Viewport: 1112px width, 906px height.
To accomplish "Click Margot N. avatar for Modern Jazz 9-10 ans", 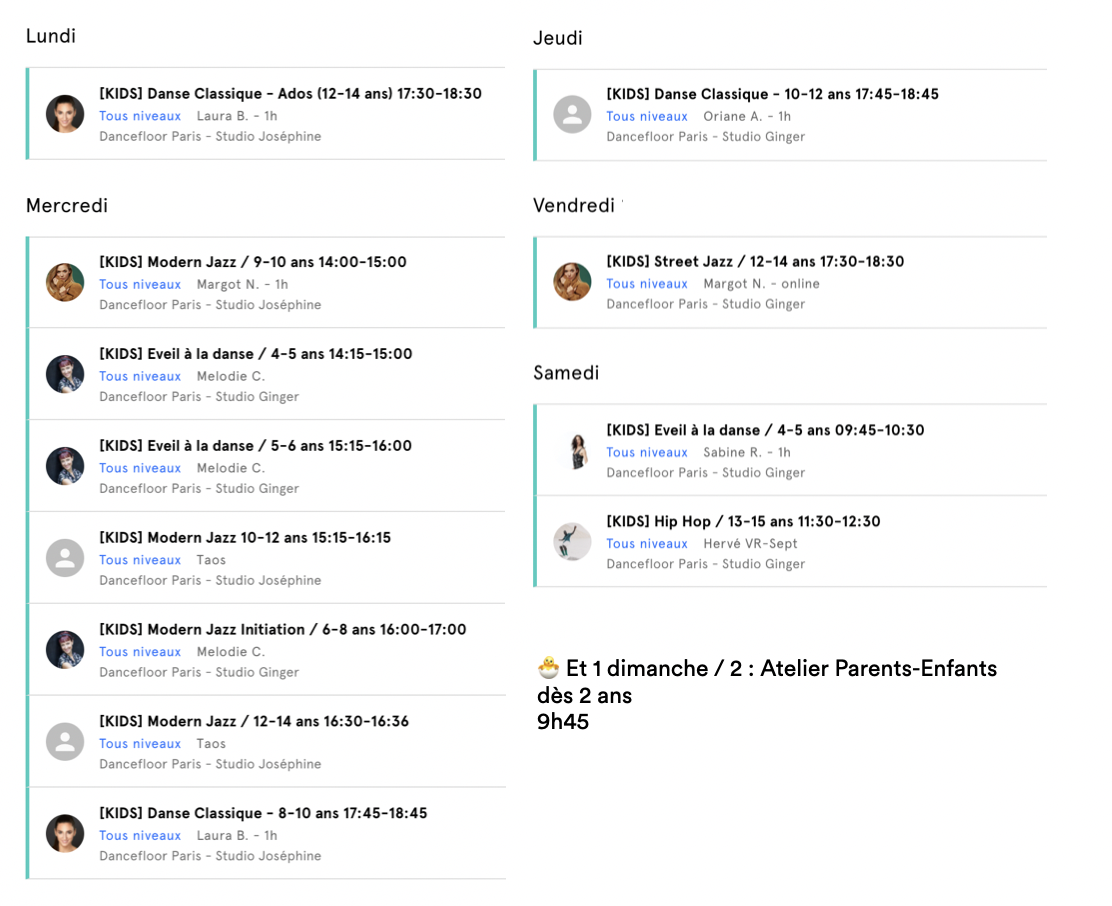I will tap(65, 282).
